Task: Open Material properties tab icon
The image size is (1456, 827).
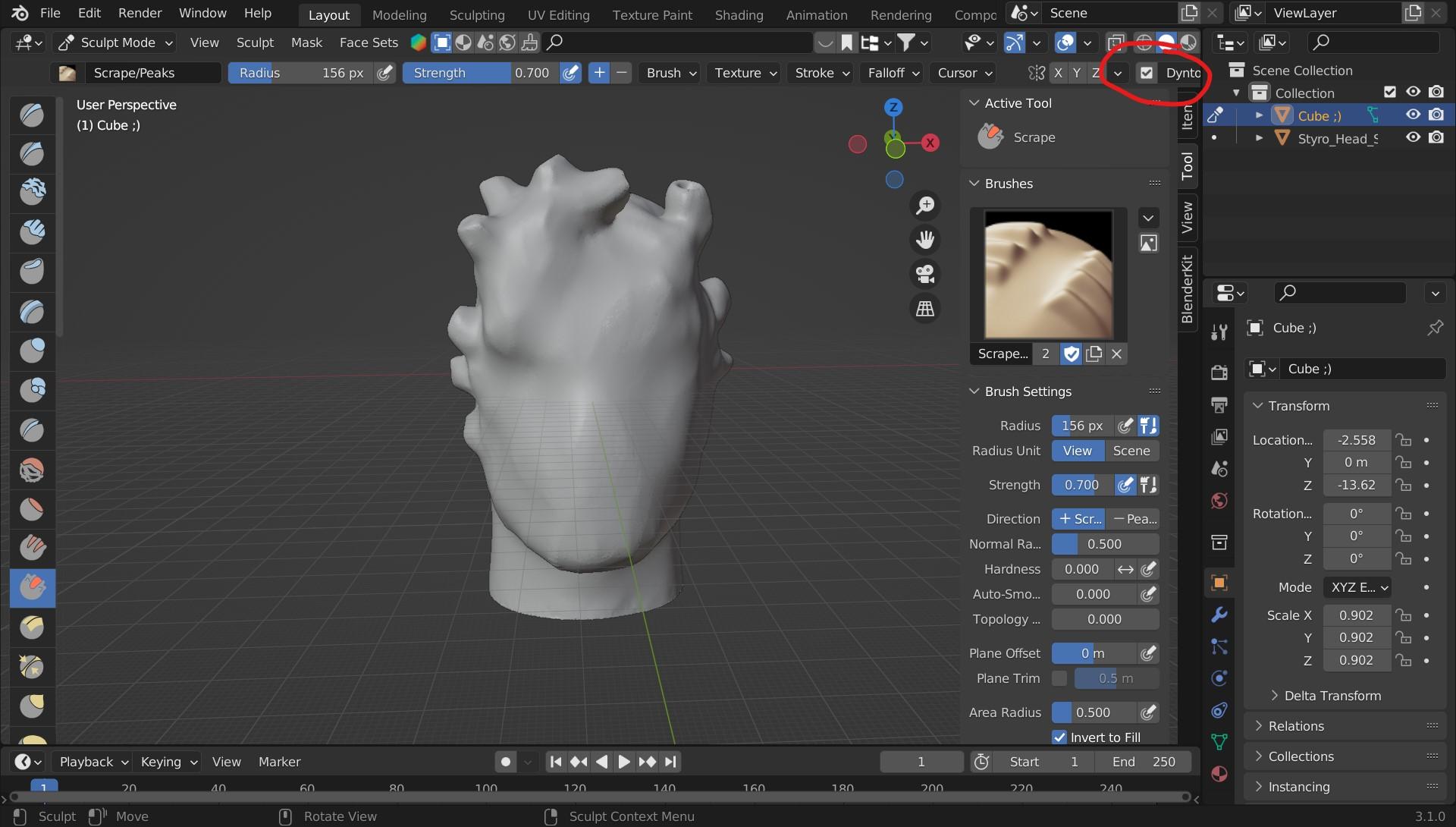Action: click(1219, 774)
